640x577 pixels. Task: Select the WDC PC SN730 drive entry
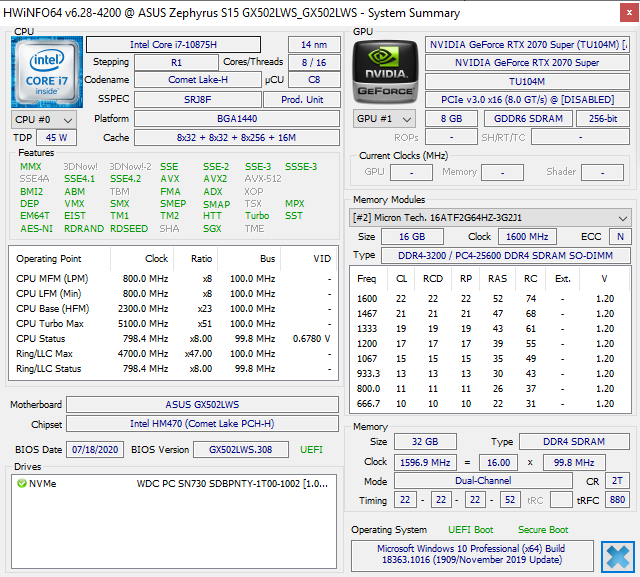pos(173,484)
